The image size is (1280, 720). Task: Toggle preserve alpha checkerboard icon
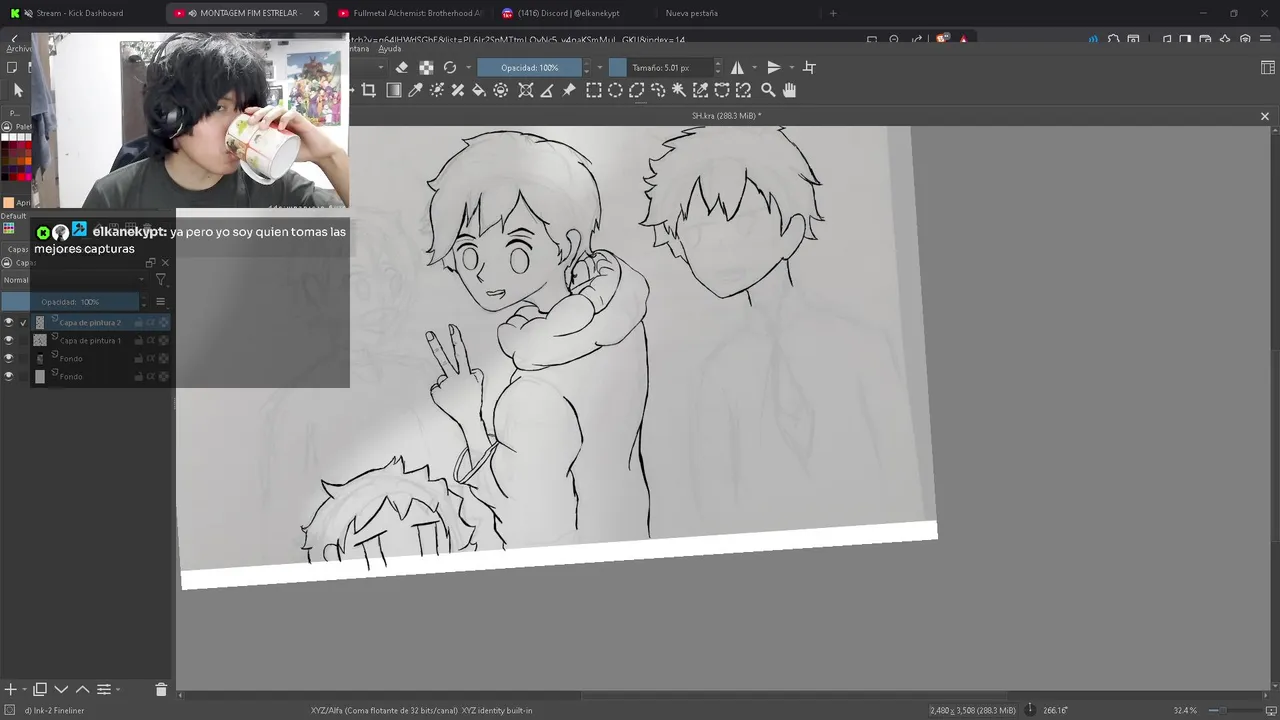(x=426, y=67)
